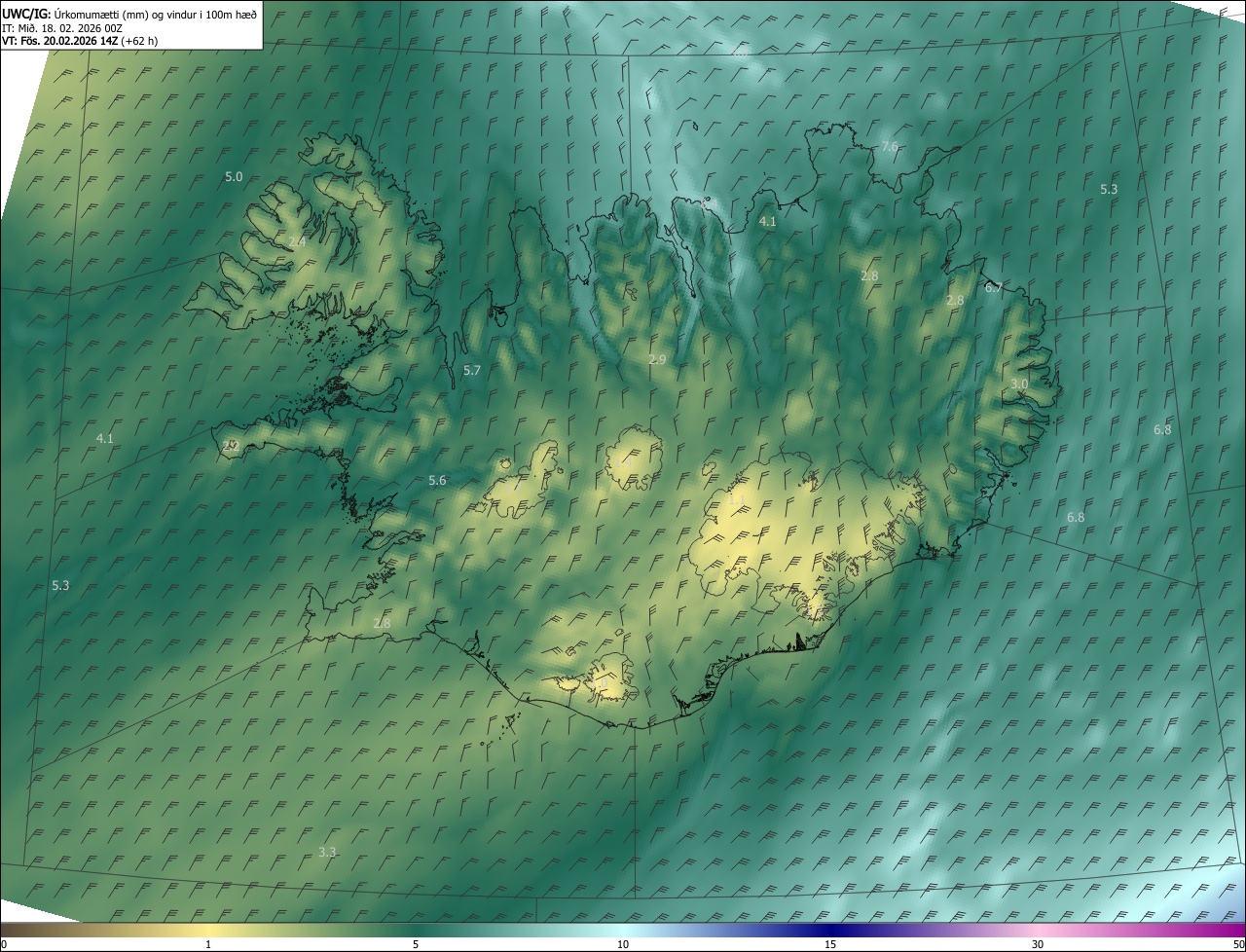Click the 'IT: Mið. 18. 02. 2026 00Z' line
This screenshot has height=952, width=1246.
[x=61, y=28]
